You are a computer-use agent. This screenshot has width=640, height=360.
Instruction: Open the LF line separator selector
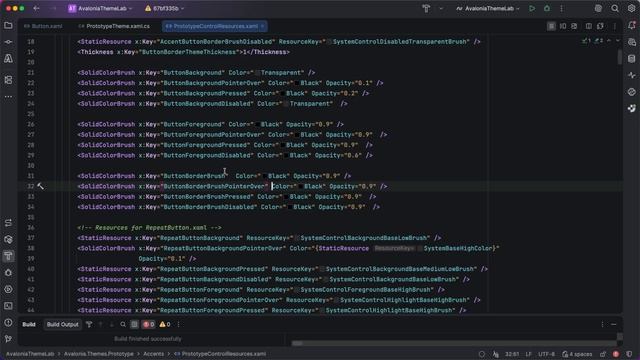click(x=529, y=354)
